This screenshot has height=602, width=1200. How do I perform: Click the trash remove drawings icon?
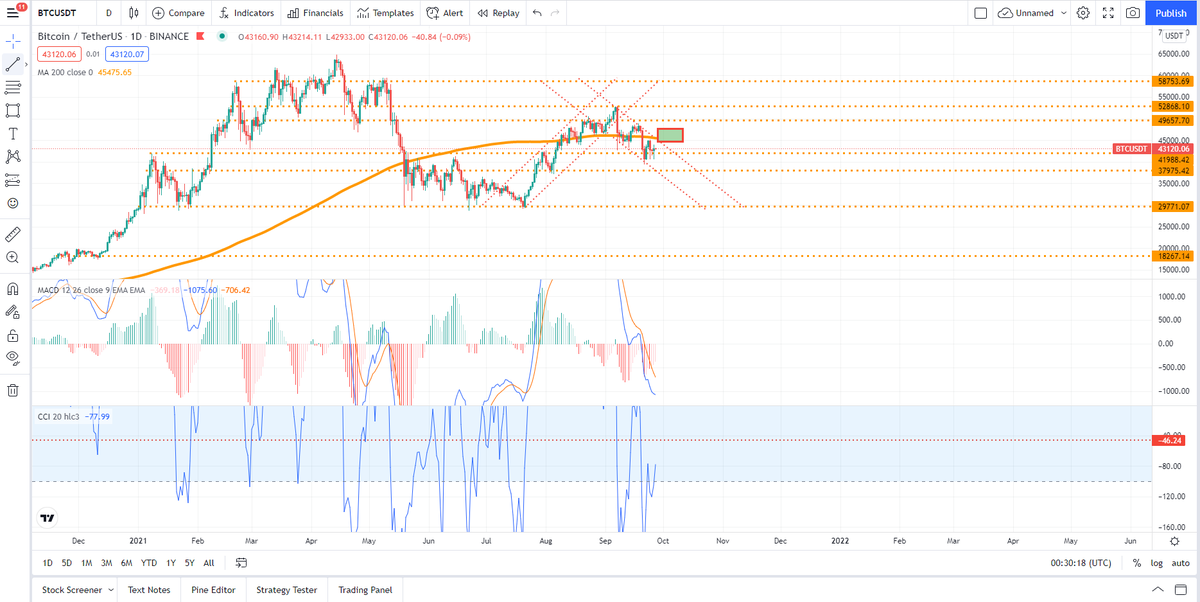click(13, 389)
